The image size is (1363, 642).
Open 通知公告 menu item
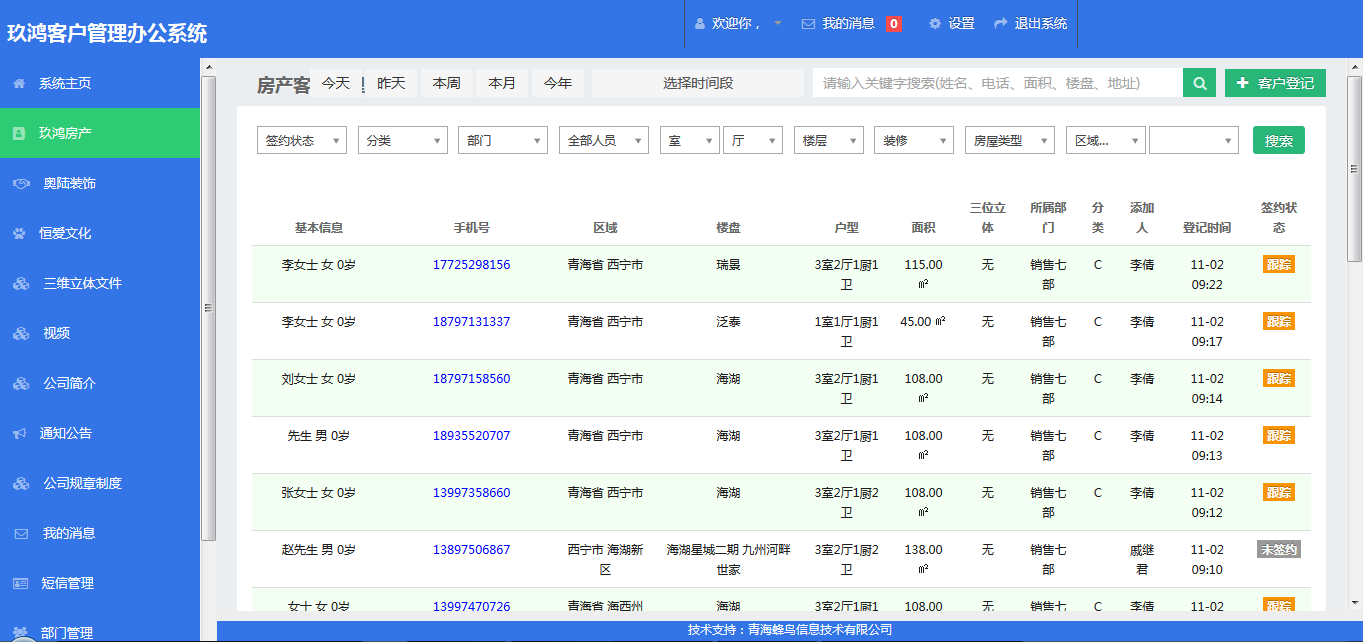click(x=100, y=434)
